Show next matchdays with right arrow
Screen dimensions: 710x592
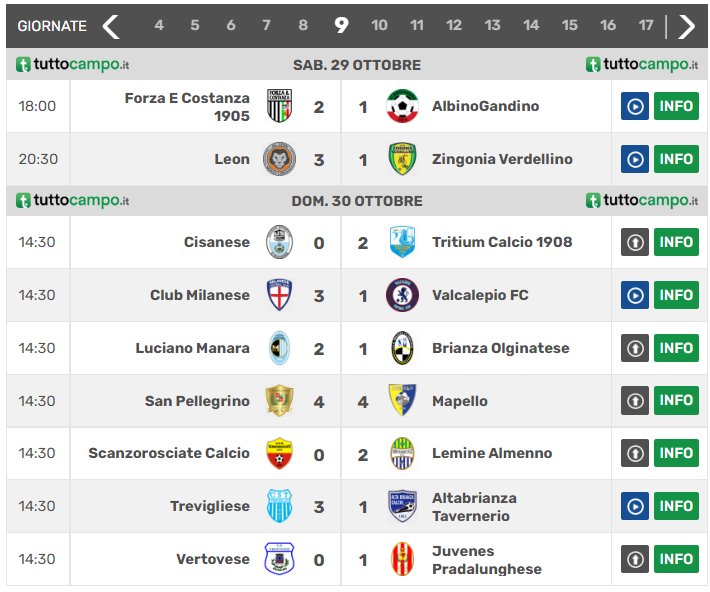(x=686, y=26)
